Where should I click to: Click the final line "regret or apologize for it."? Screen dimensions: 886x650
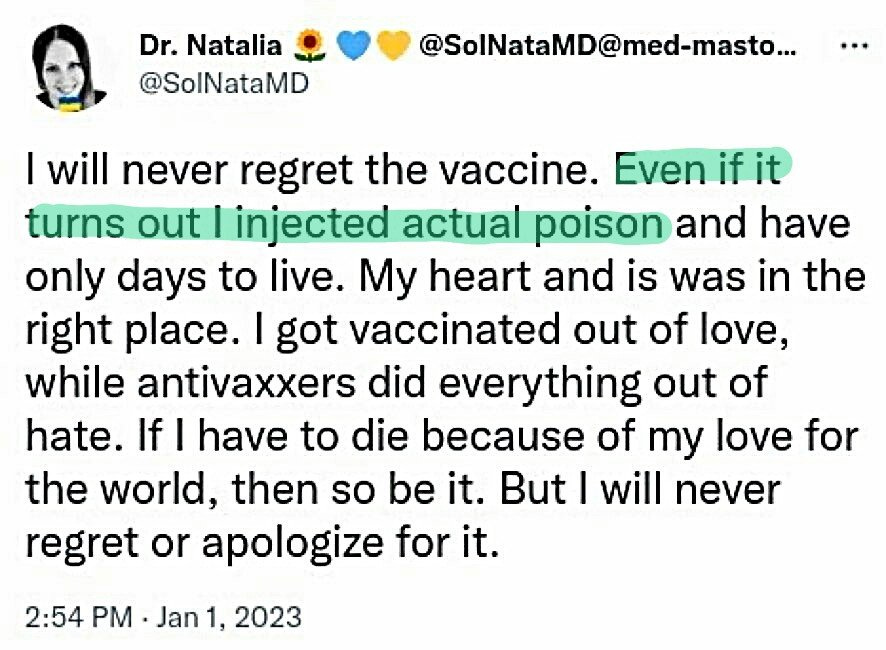[x=262, y=543]
